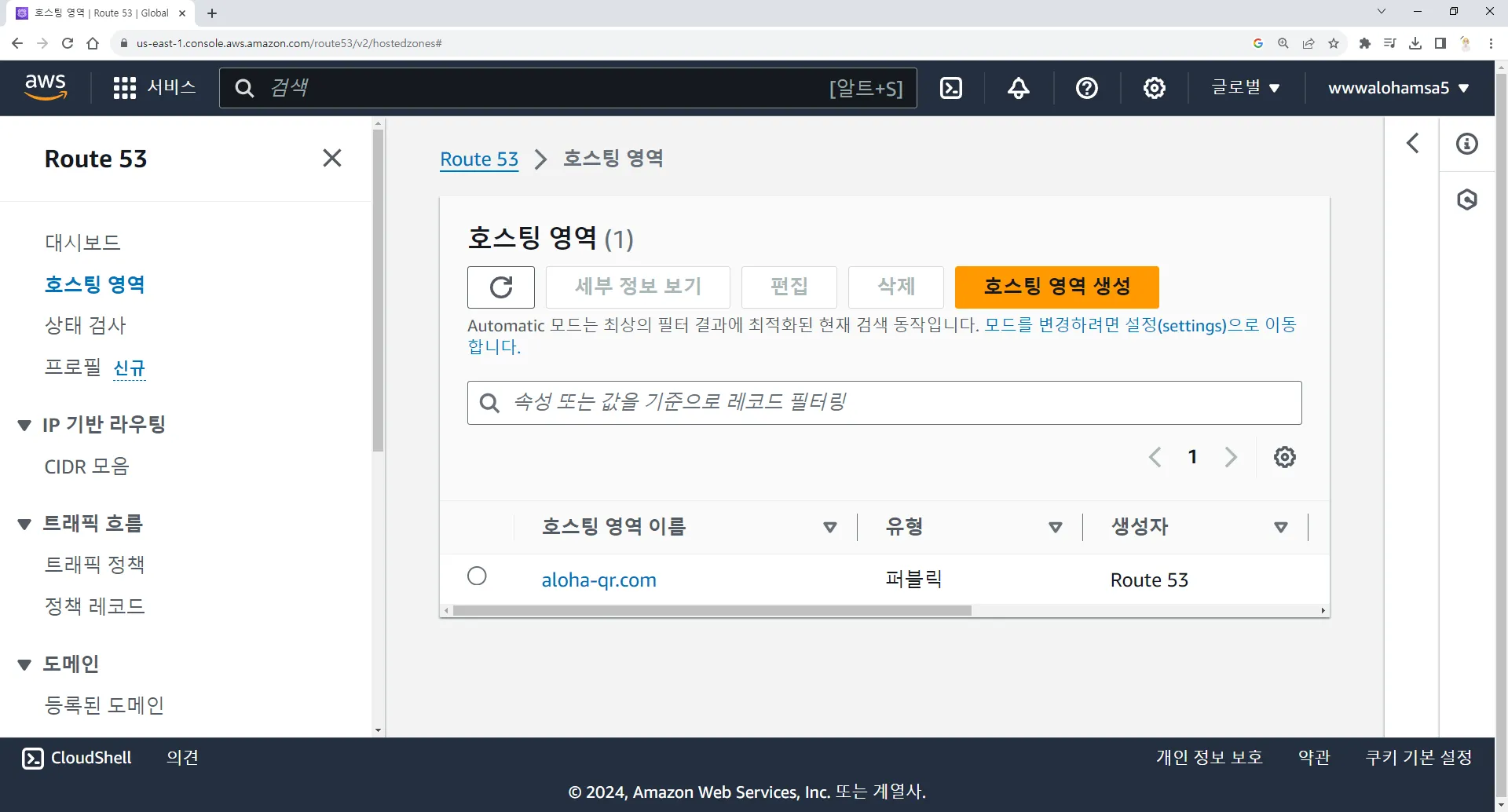The width and height of the screenshot is (1508, 812).
Task: Click 의견 feedback in footer
Action: pyautogui.click(x=182, y=758)
